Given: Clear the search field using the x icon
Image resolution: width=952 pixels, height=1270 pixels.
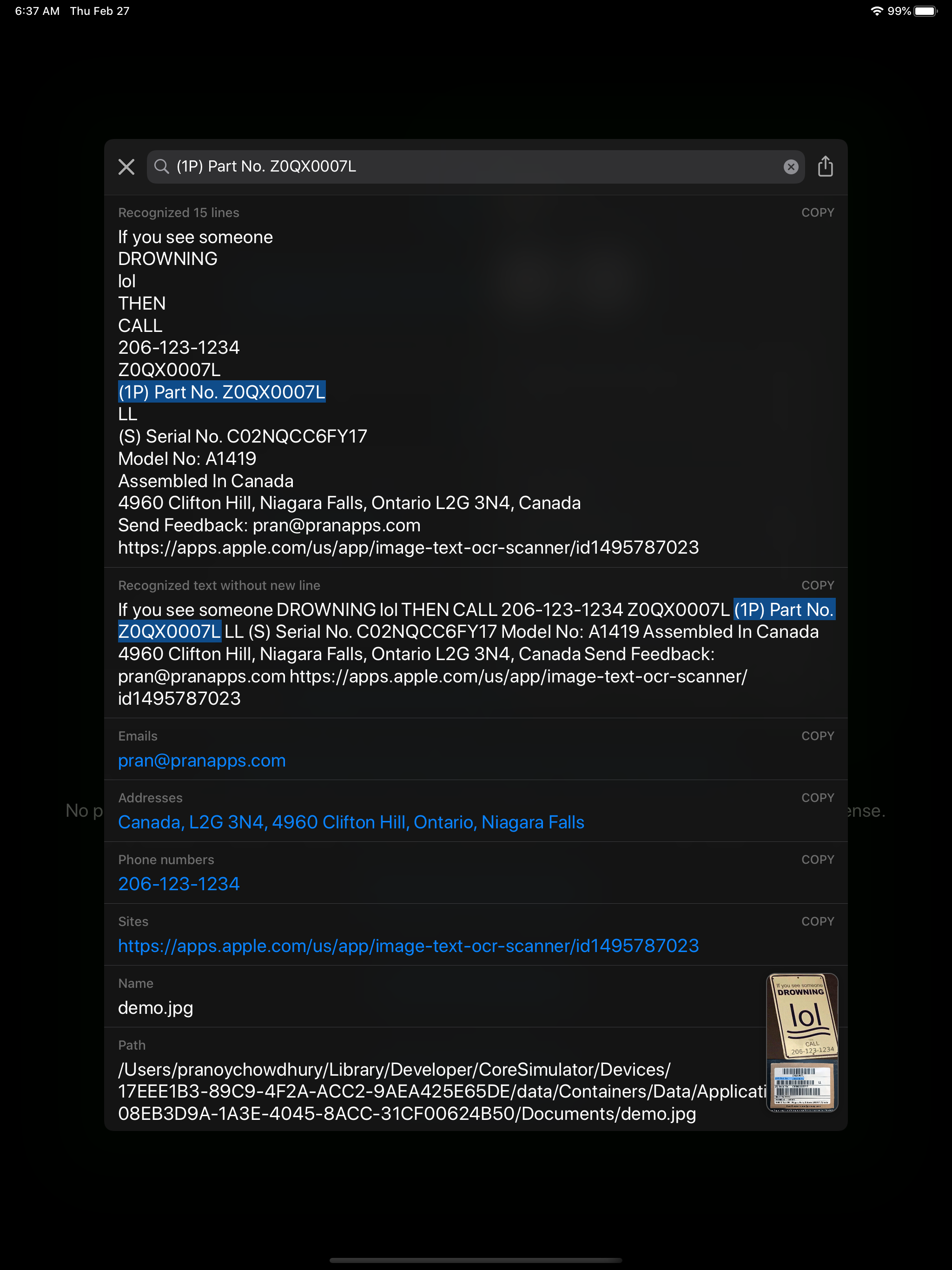Looking at the screenshot, I should 791,166.
